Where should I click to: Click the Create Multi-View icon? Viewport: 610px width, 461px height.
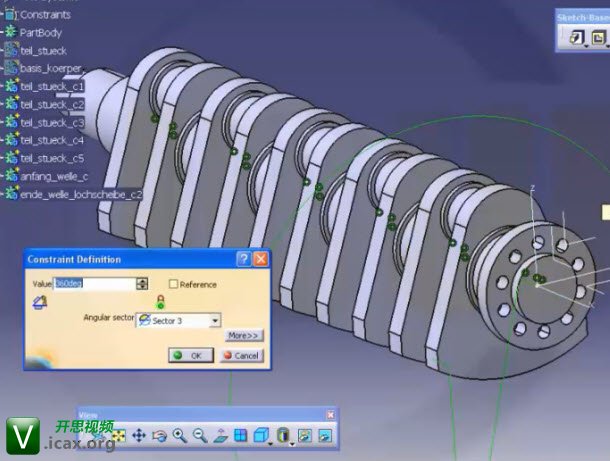241,435
